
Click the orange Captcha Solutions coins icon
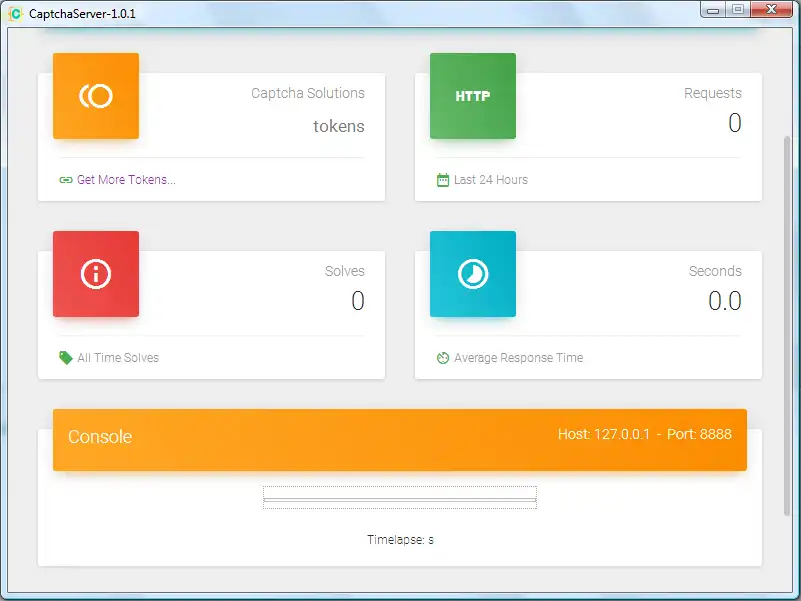coord(96,96)
